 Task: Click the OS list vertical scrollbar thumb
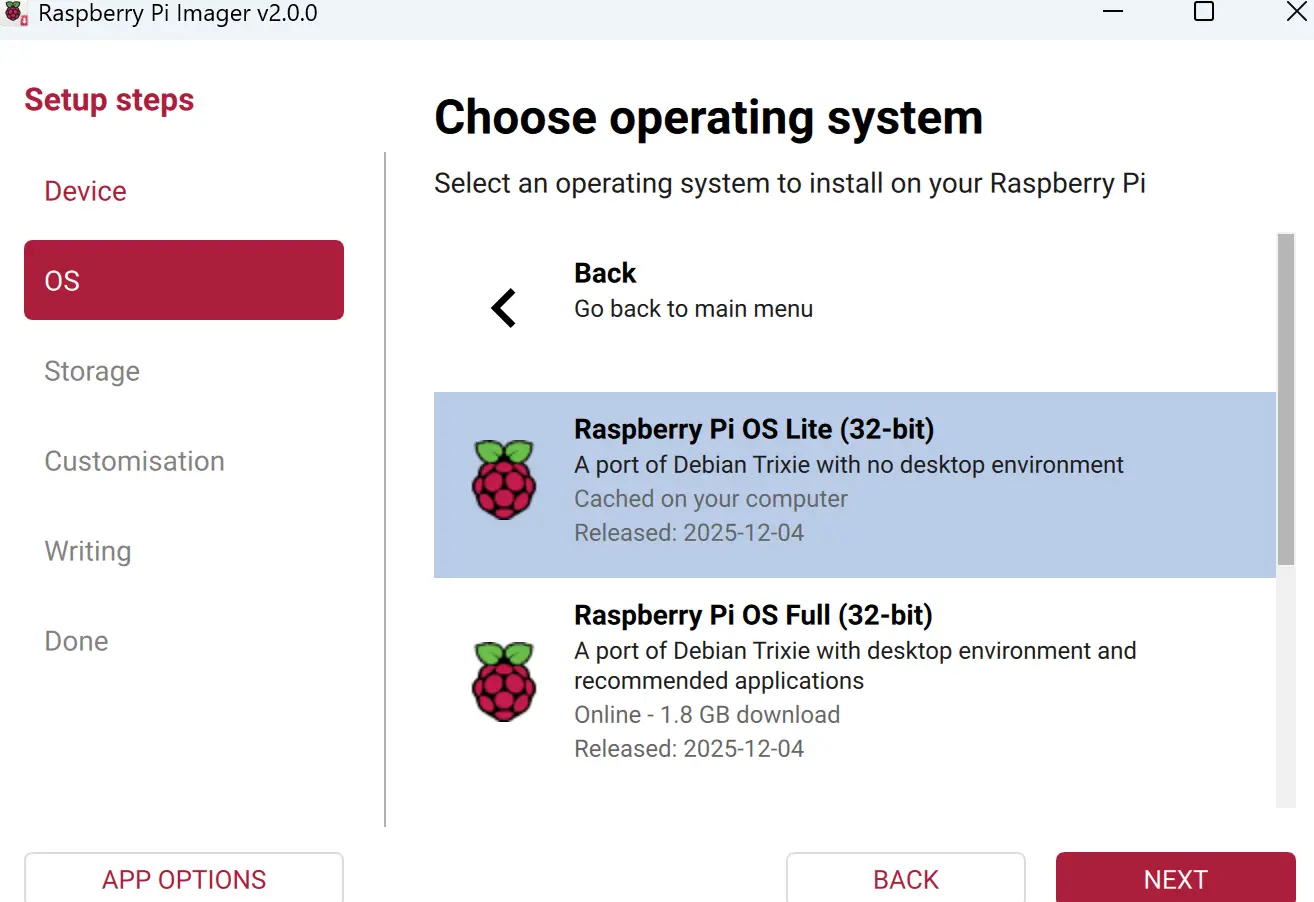pos(1286,402)
